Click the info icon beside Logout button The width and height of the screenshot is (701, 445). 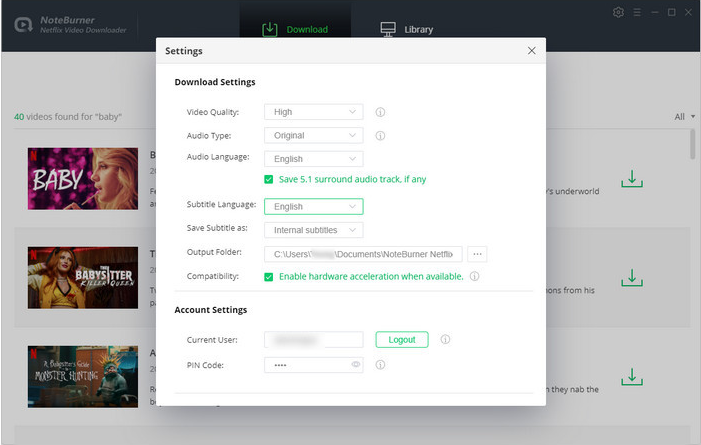445,340
